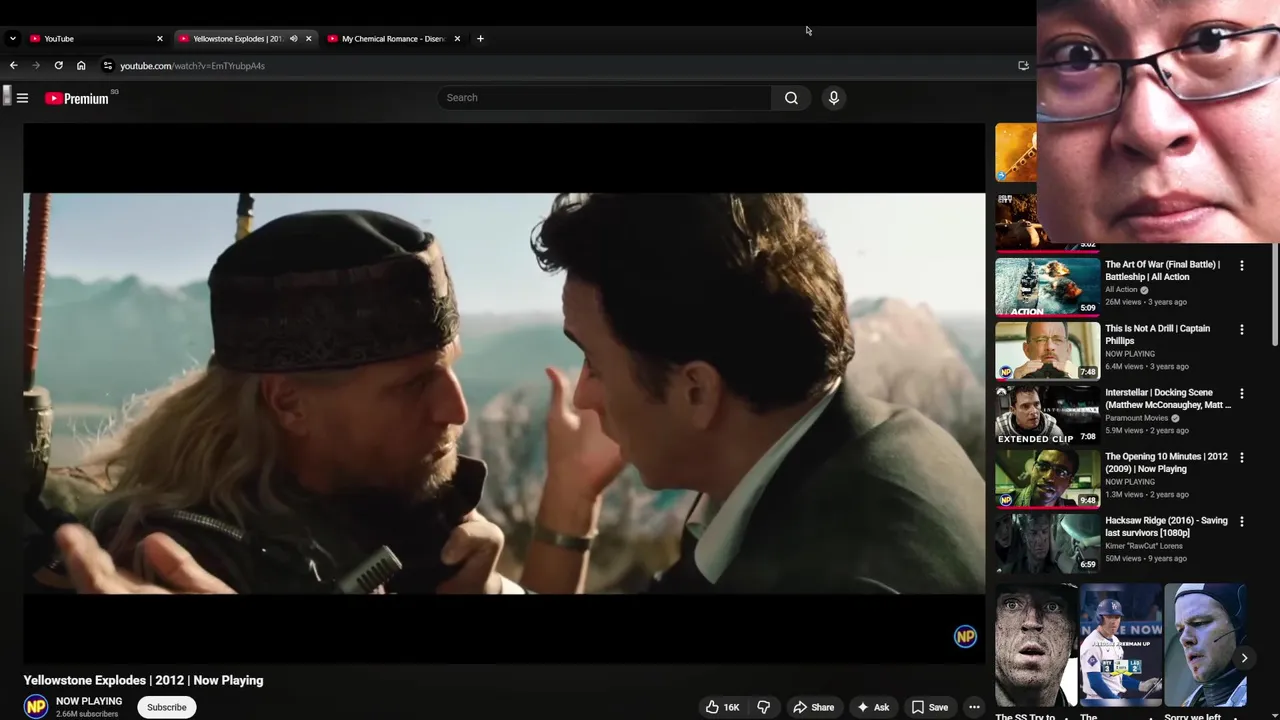Reload the page with refresh icon
The height and width of the screenshot is (720, 1280).
(58, 65)
